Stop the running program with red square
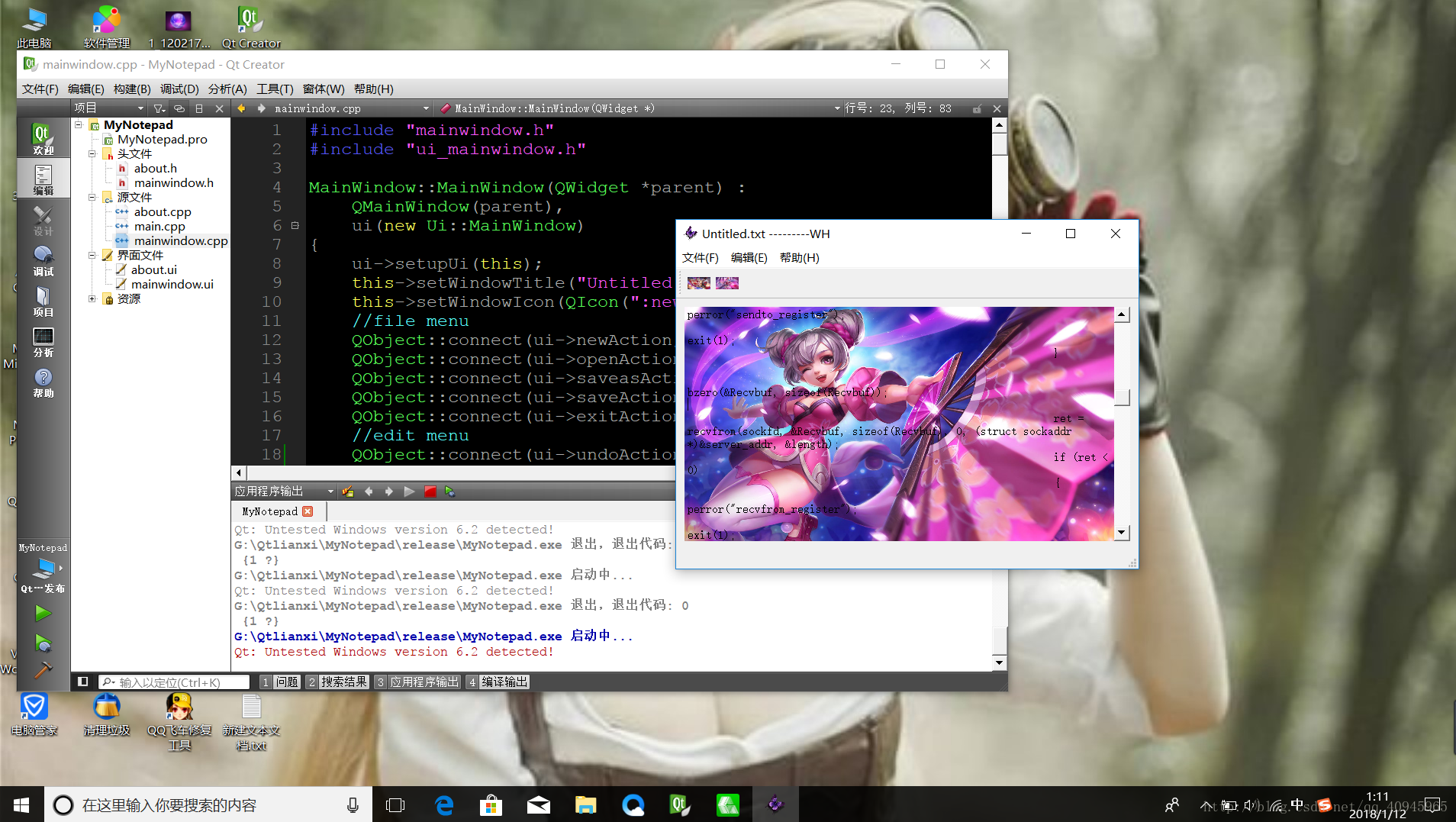Image resolution: width=1456 pixels, height=822 pixels. pyautogui.click(x=430, y=492)
